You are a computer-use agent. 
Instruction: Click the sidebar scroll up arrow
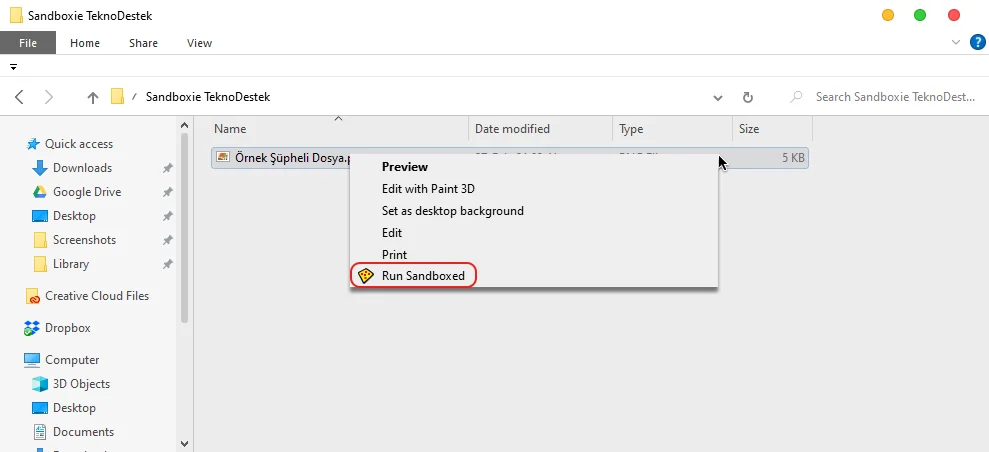pos(185,125)
